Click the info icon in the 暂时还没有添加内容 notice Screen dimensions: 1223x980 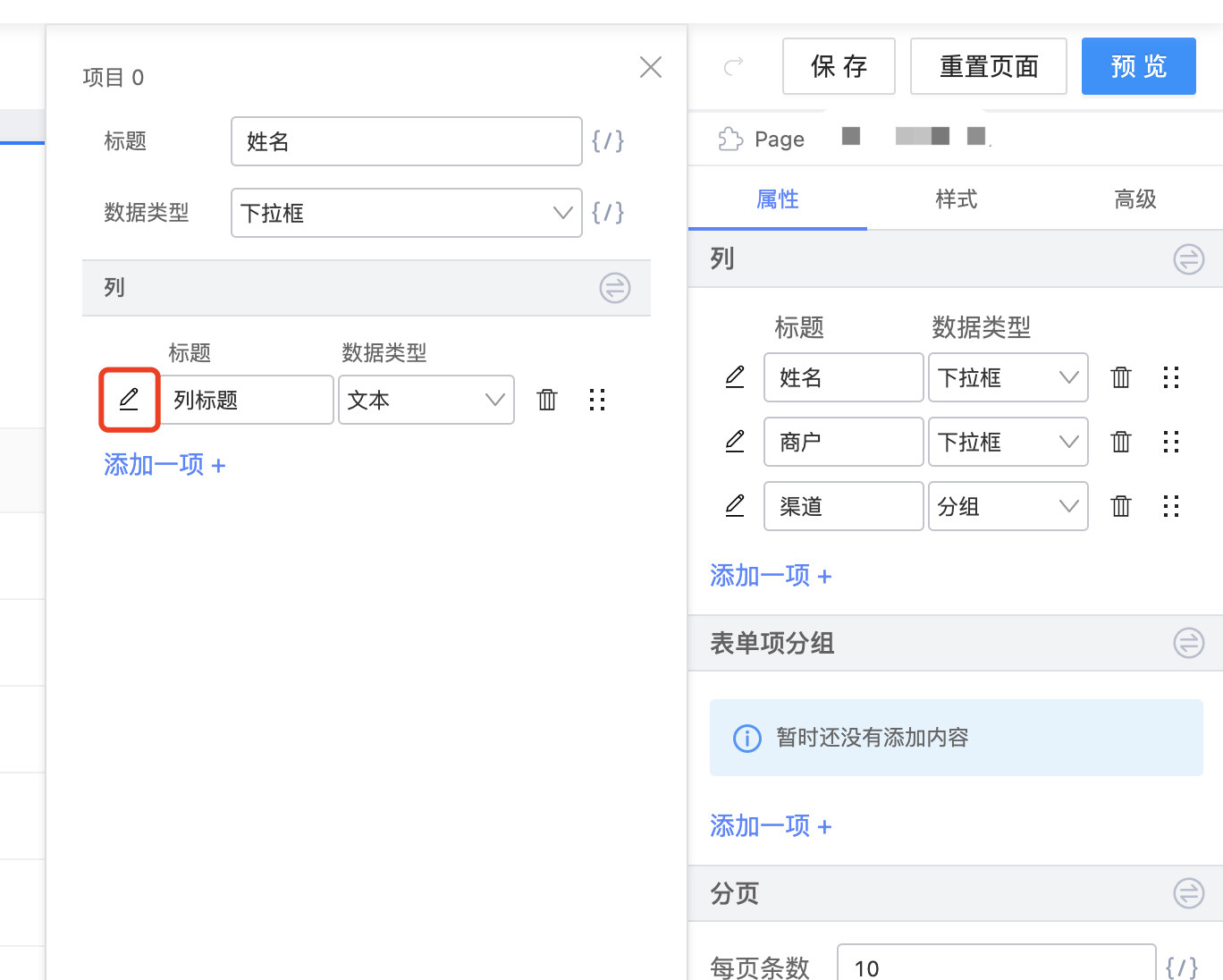747,738
